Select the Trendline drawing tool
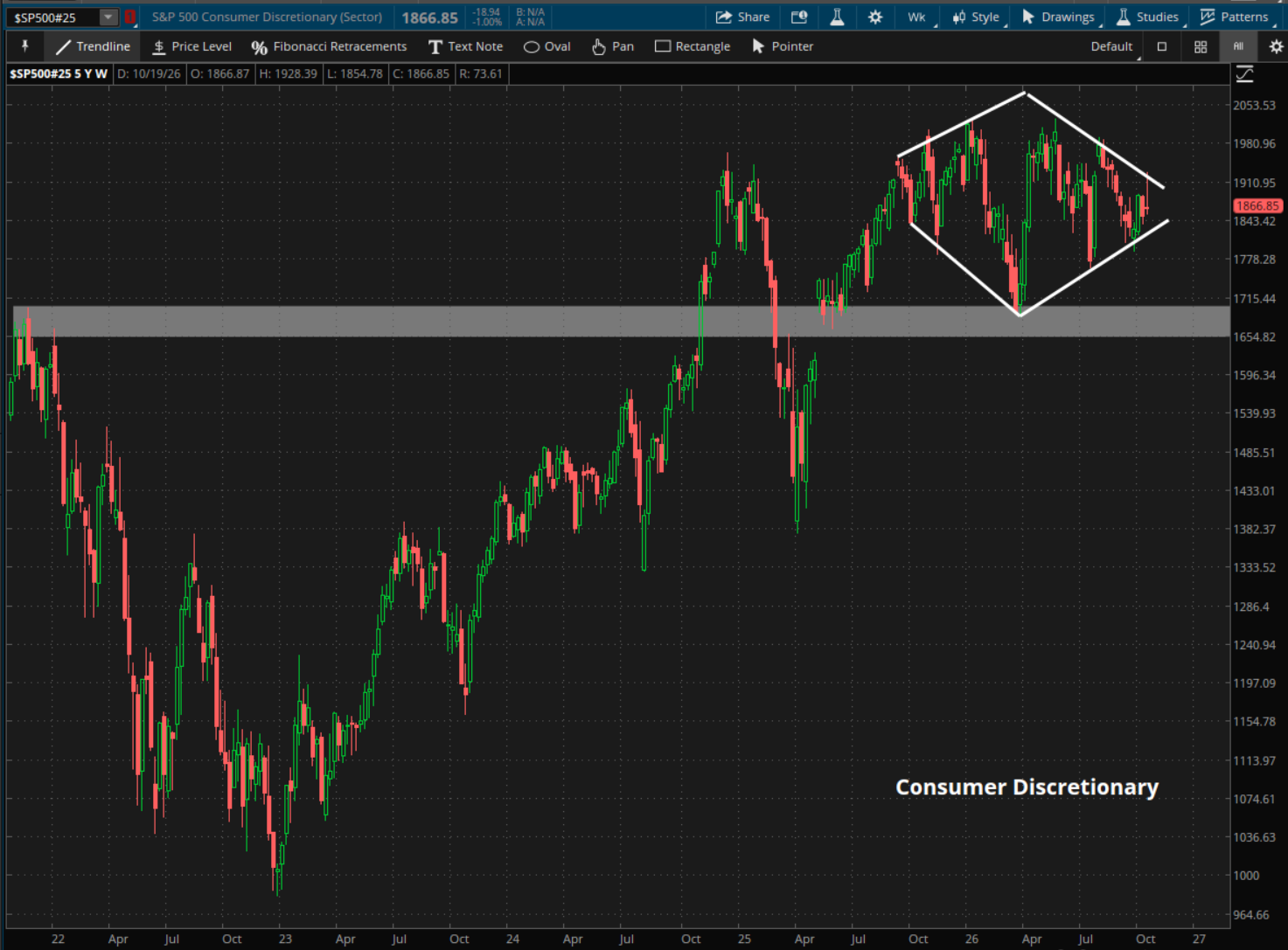 coord(93,46)
